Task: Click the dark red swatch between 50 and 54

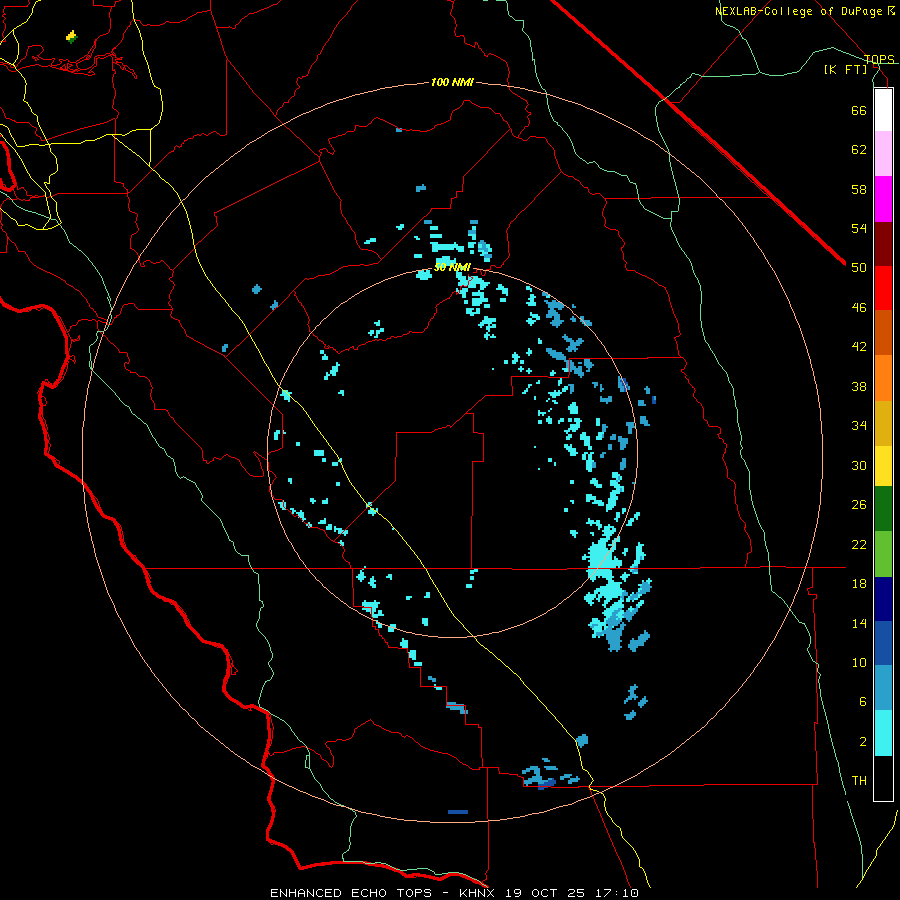Action: coord(883,244)
